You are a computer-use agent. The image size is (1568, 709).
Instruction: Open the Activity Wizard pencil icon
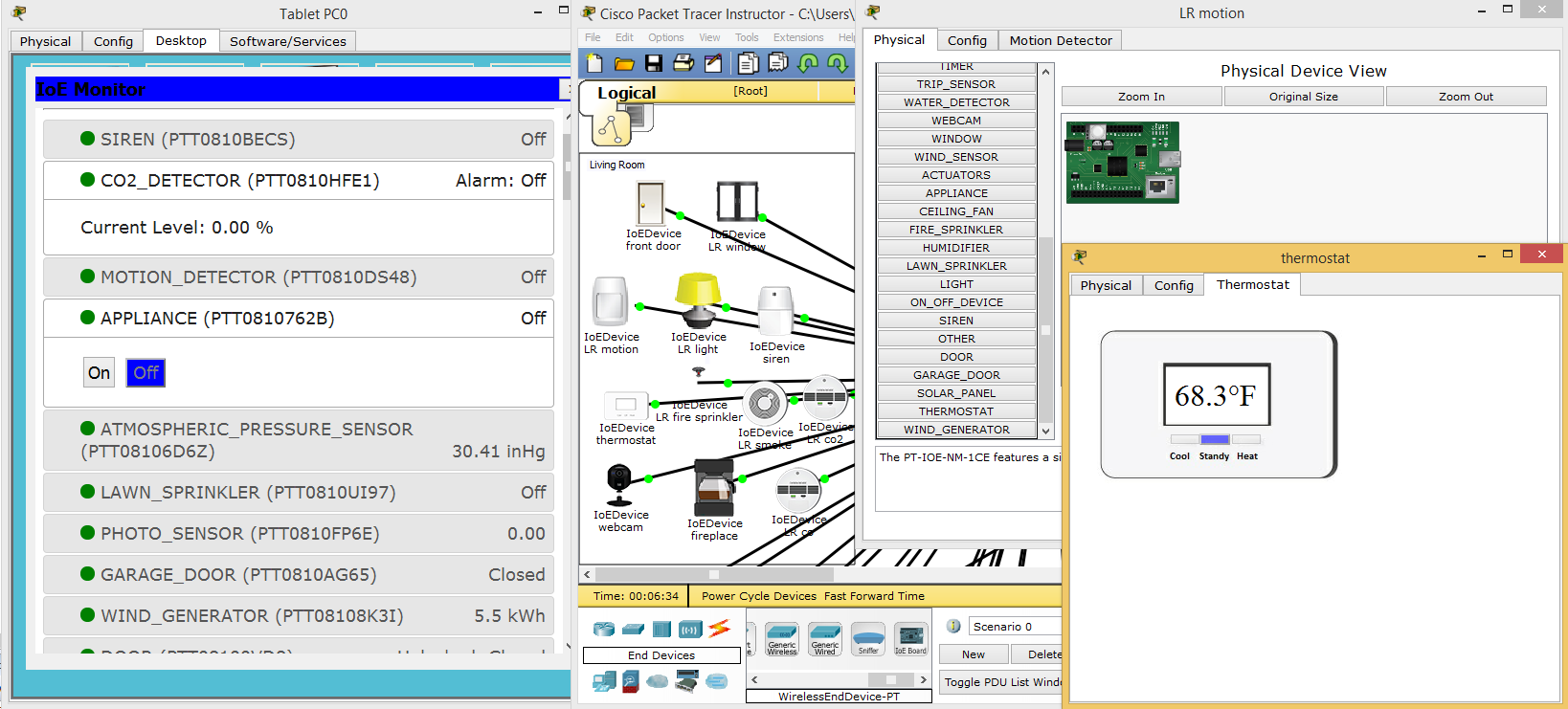click(x=713, y=63)
